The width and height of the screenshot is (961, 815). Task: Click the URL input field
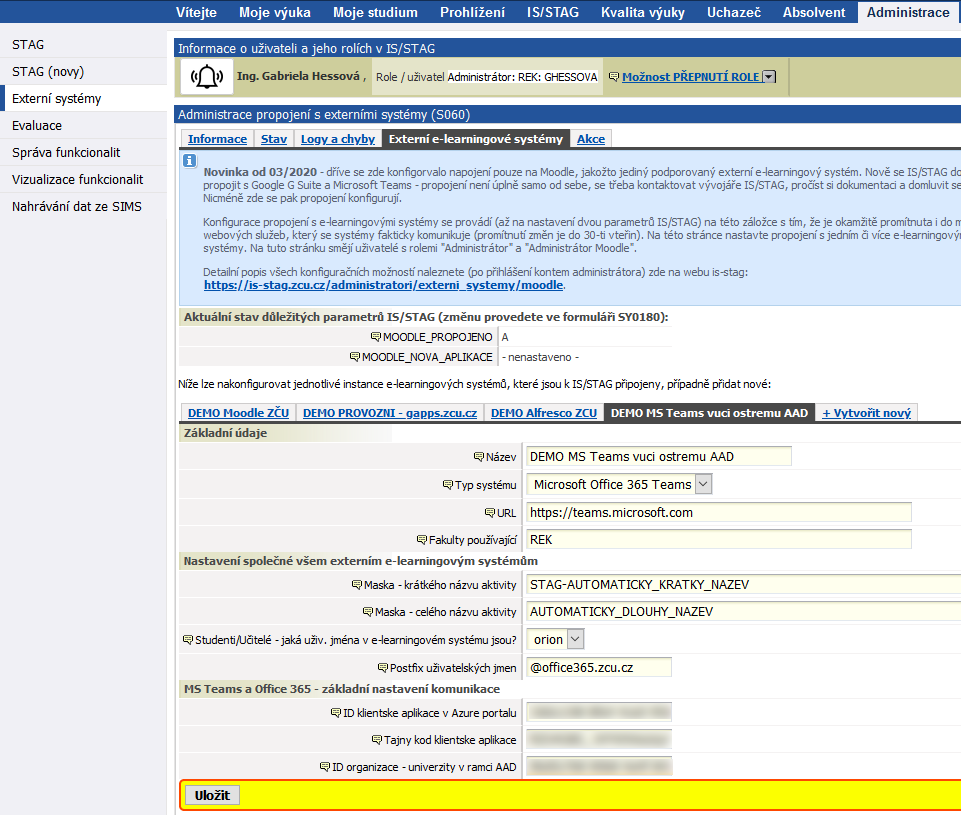coord(719,512)
